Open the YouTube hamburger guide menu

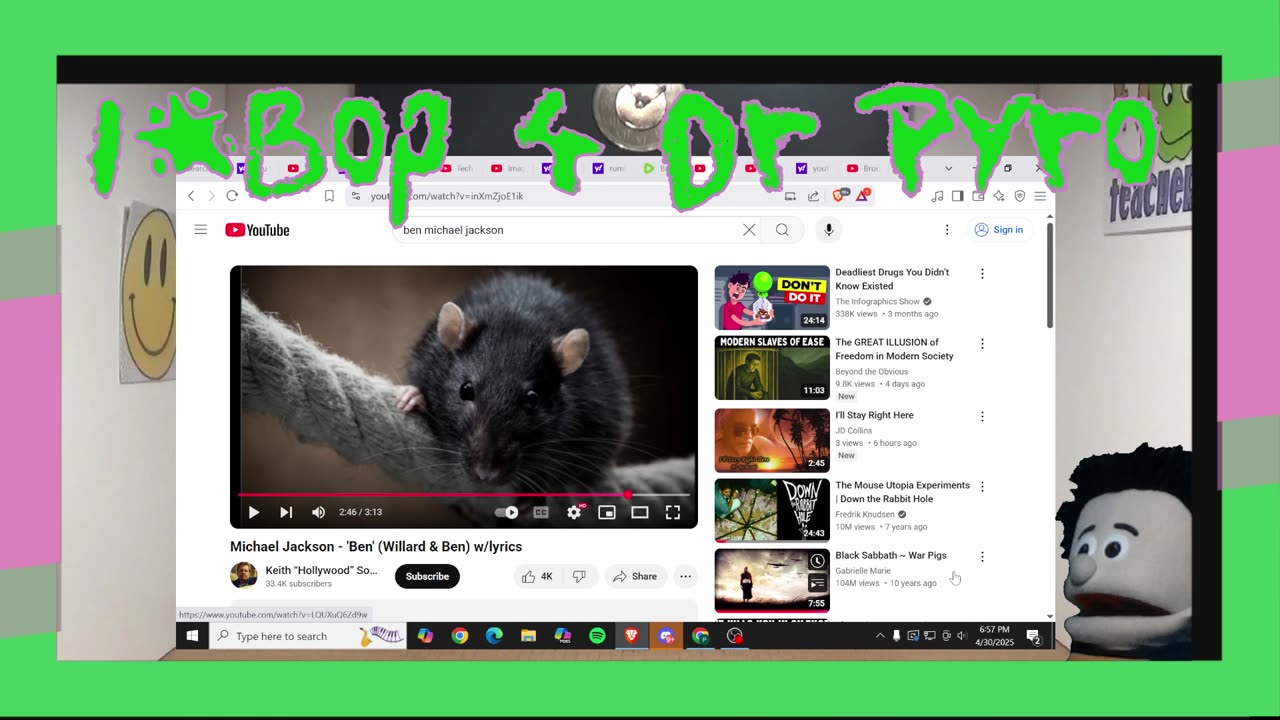(x=200, y=230)
